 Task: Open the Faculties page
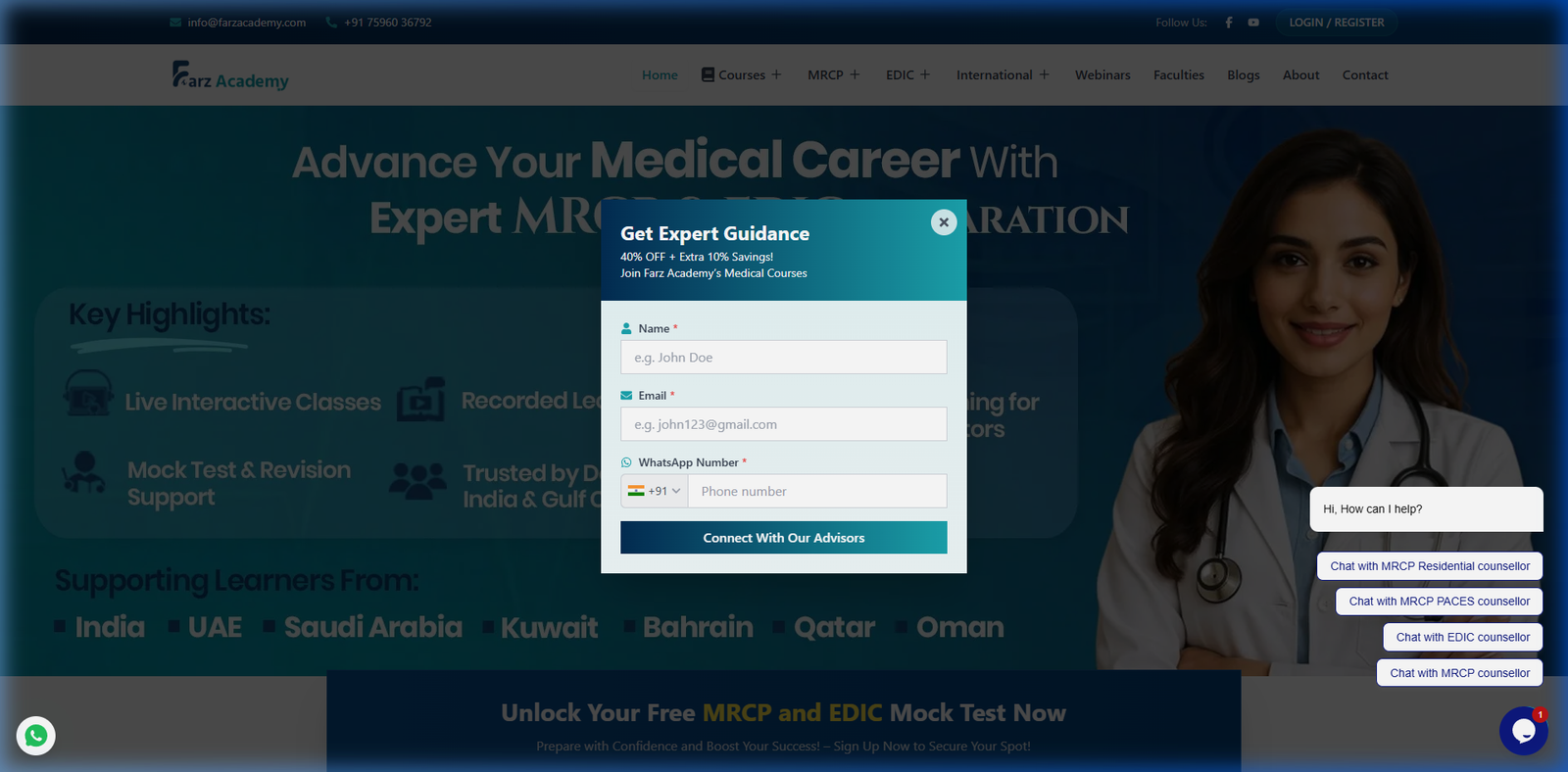(x=1179, y=75)
